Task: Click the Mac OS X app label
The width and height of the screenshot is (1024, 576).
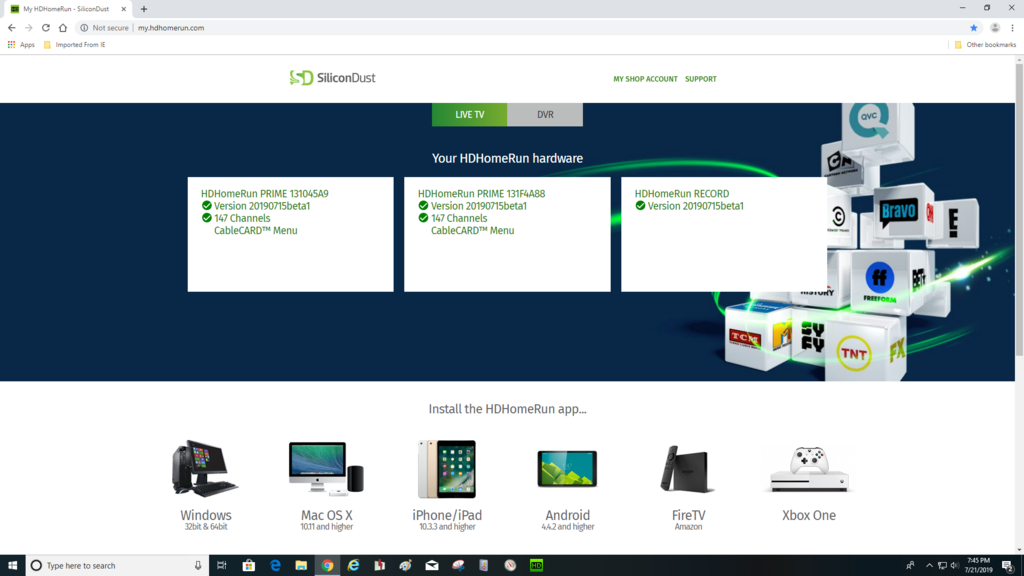Action: tap(327, 515)
